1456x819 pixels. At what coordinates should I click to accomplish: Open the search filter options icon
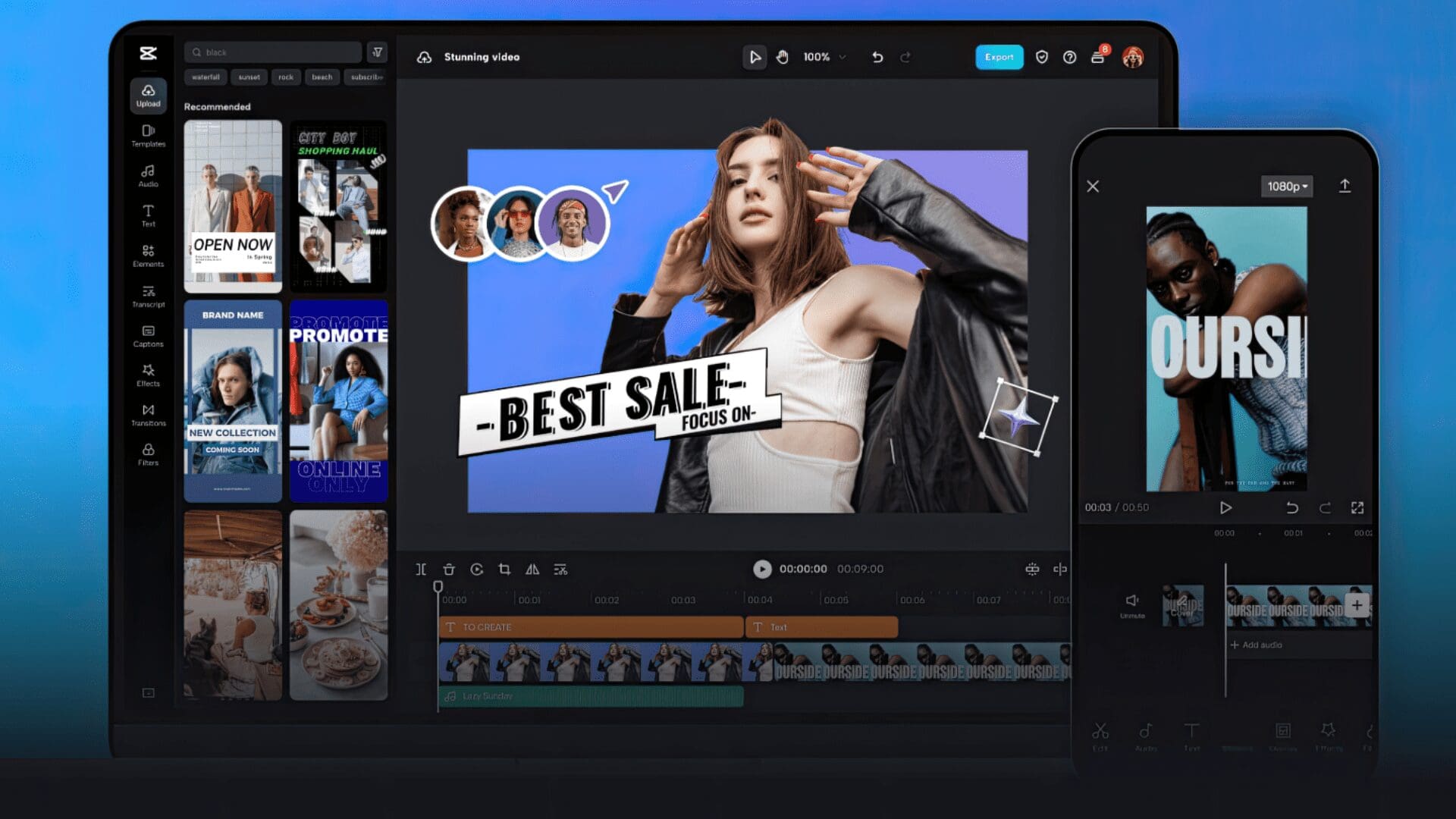(x=377, y=52)
